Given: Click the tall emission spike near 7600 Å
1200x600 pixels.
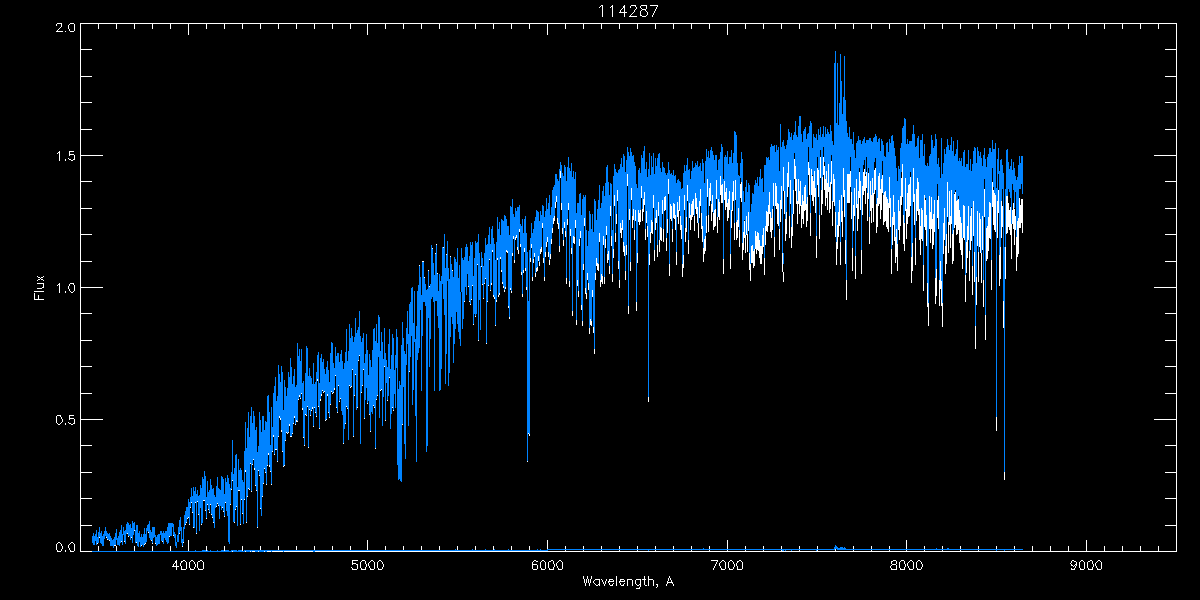Looking at the screenshot, I should coord(839,70).
